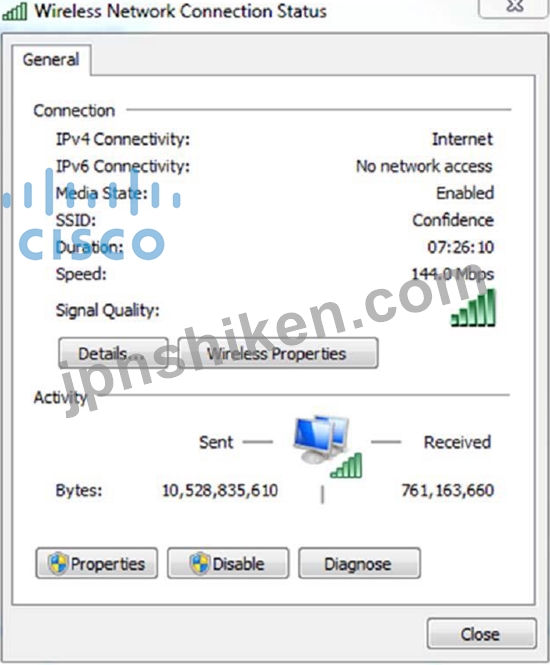Click the two-computers network activity icon
This screenshot has width=550, height=665.
[x=321, y=440]
